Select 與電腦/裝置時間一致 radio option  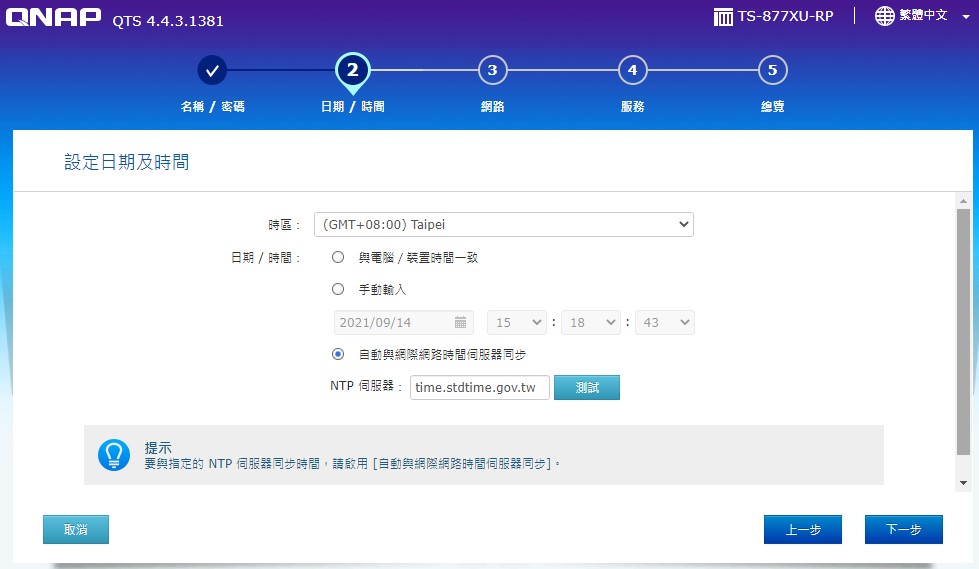click(338, 257)
